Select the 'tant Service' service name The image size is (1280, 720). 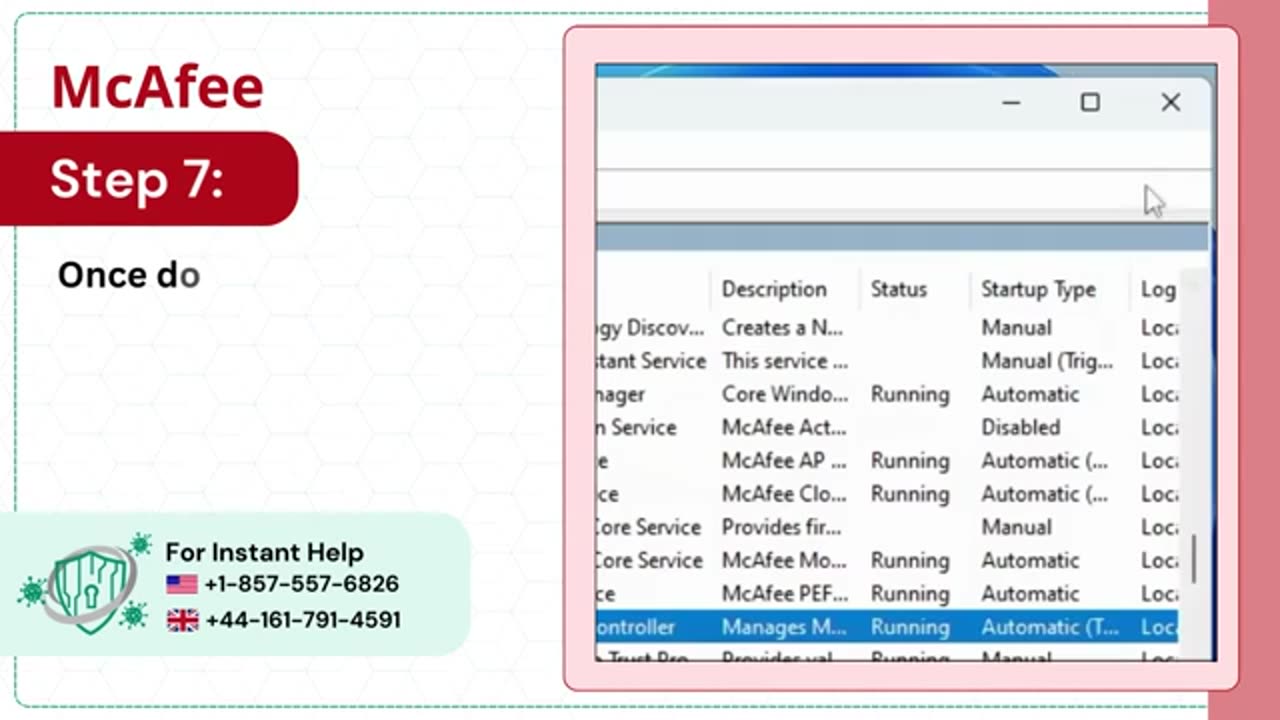[x=651, y=361]
